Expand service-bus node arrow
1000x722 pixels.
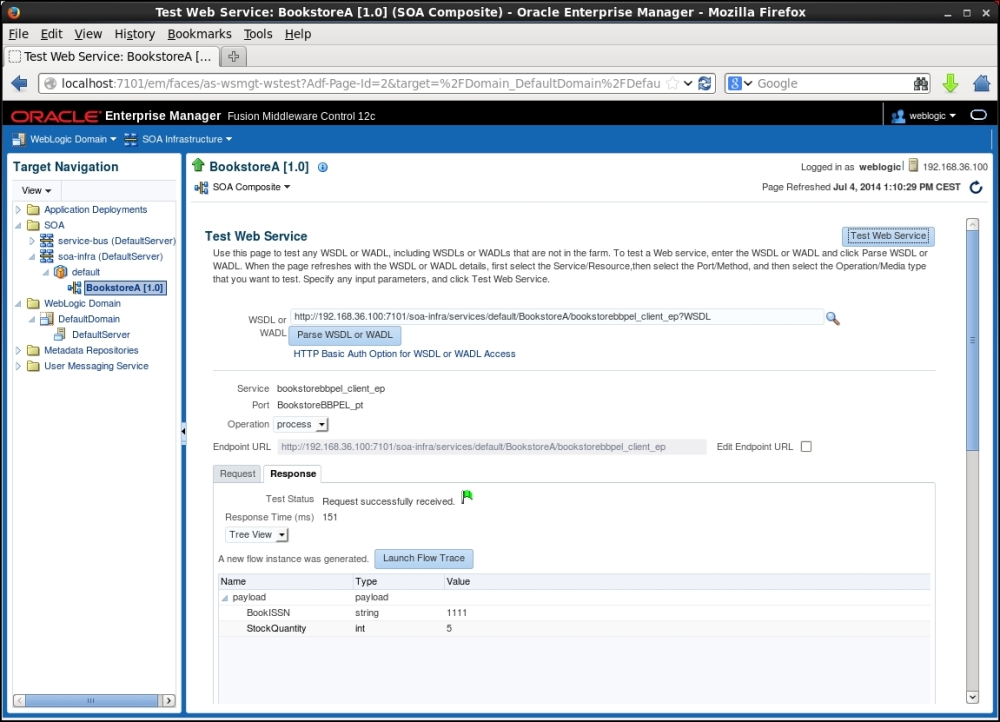[32, 240]
